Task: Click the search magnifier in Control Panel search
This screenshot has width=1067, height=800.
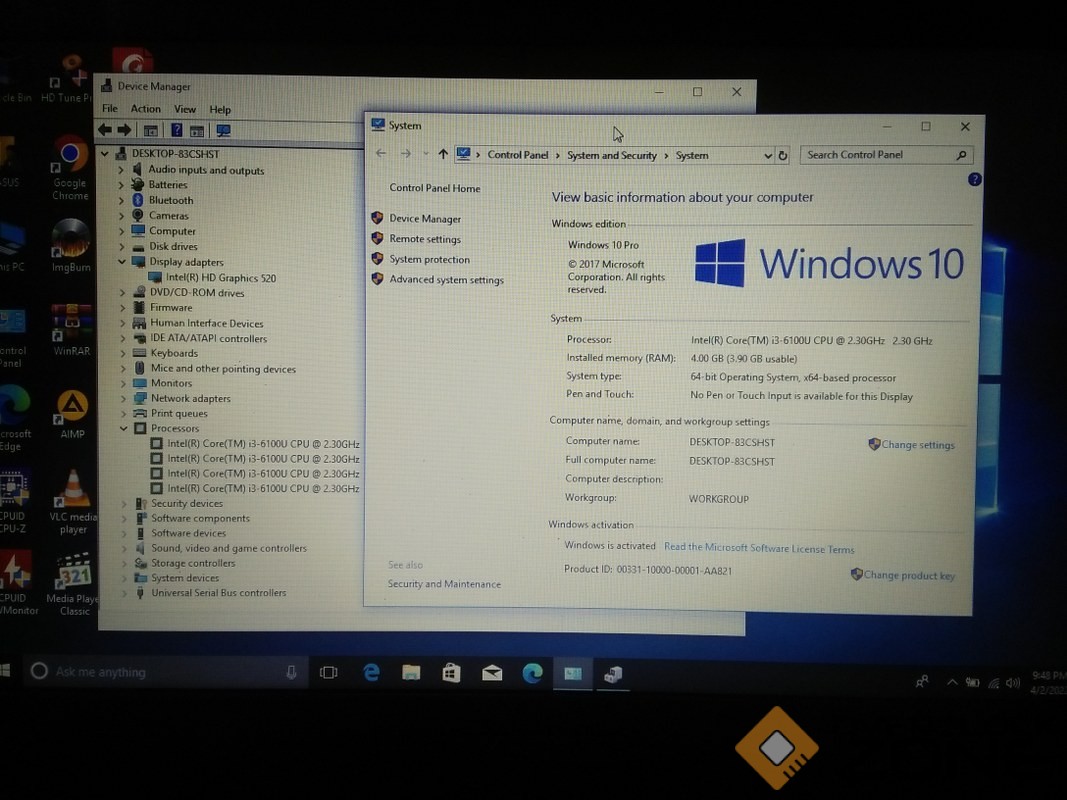Action: 962,155
